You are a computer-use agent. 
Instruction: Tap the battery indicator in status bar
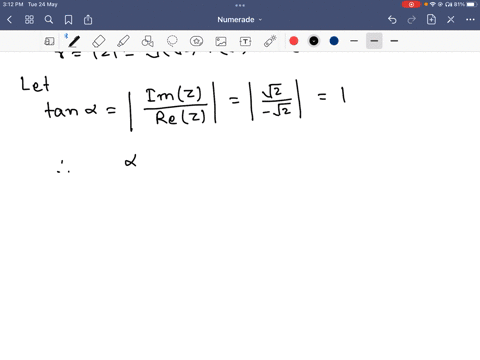click(x=472, y=4)
